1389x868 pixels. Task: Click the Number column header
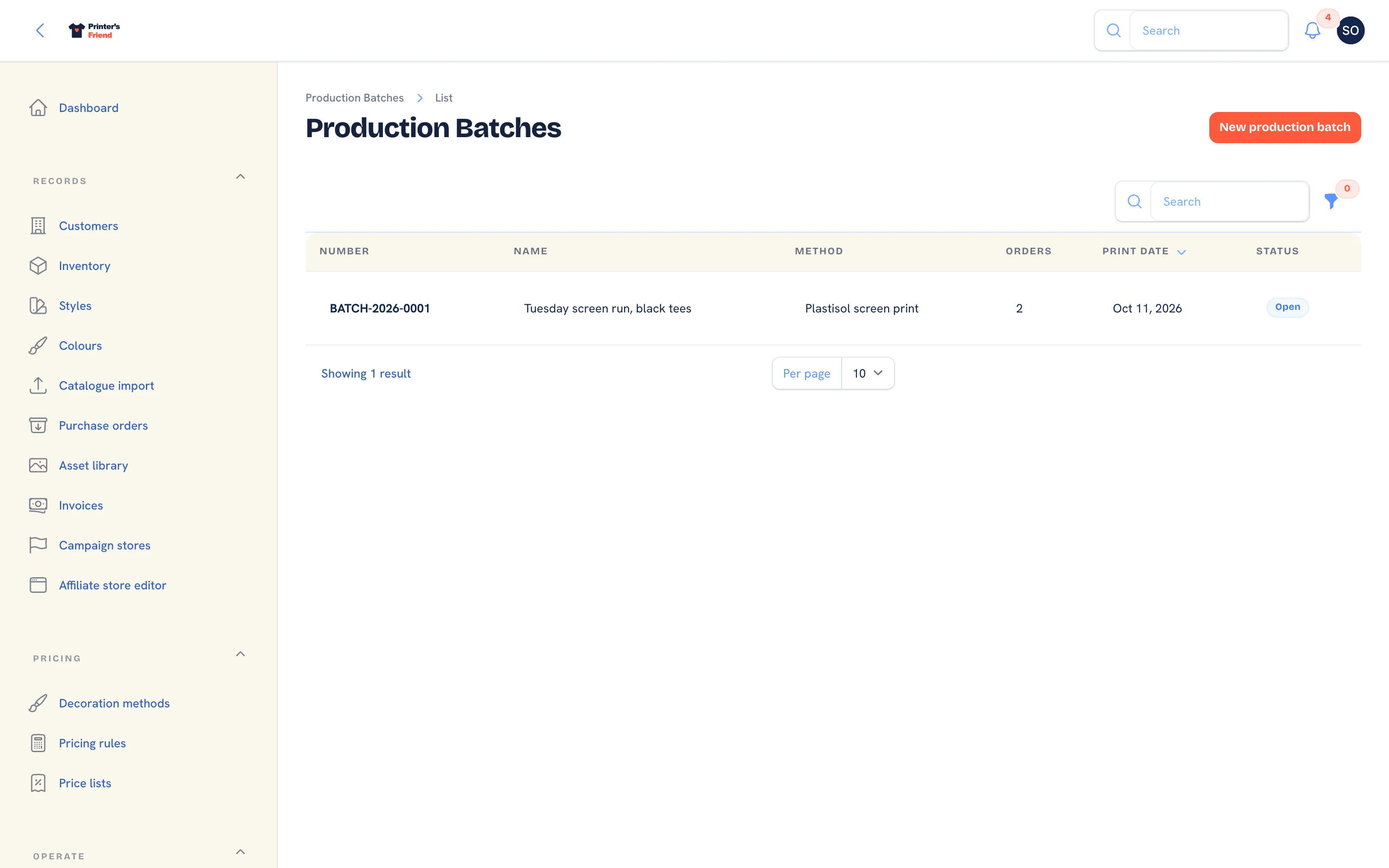(x=344, y=251)
